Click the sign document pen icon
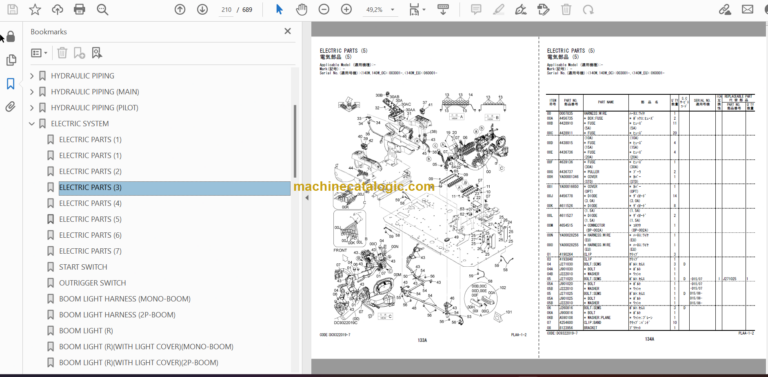This screenshot has height=377, width=768. pyautogui.click(x=521, y=9)
